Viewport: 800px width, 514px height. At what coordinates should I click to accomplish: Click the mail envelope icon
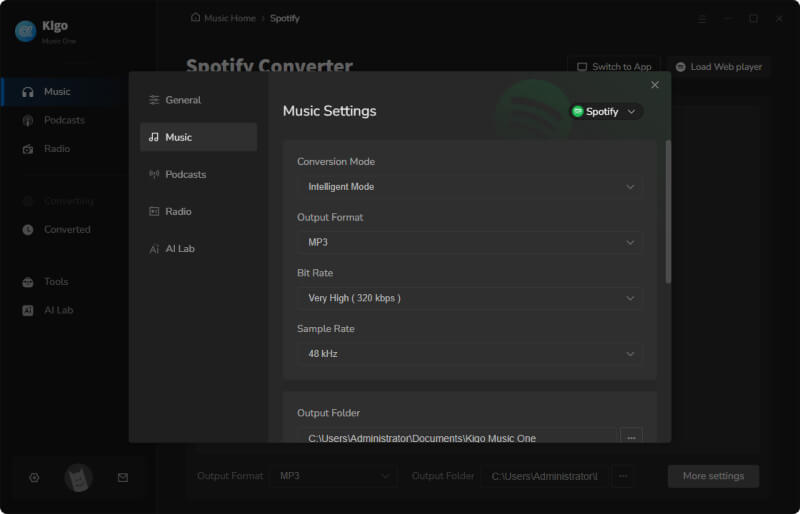[123, 478]
